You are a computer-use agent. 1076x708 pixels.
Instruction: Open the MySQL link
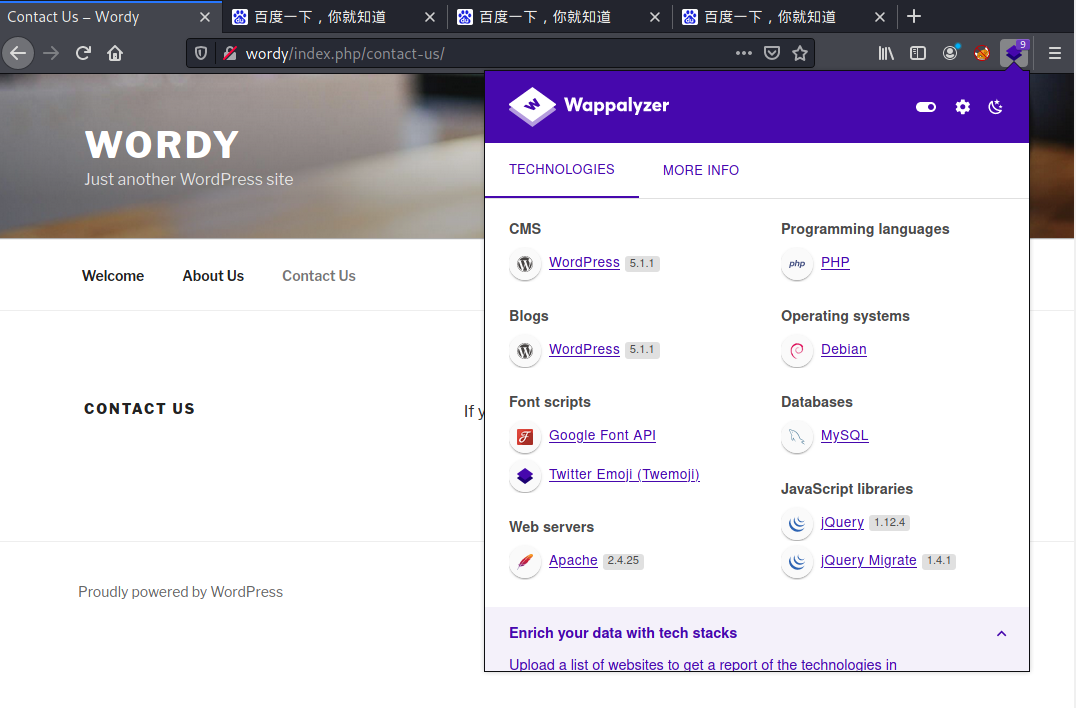click(x=844, y=436)
